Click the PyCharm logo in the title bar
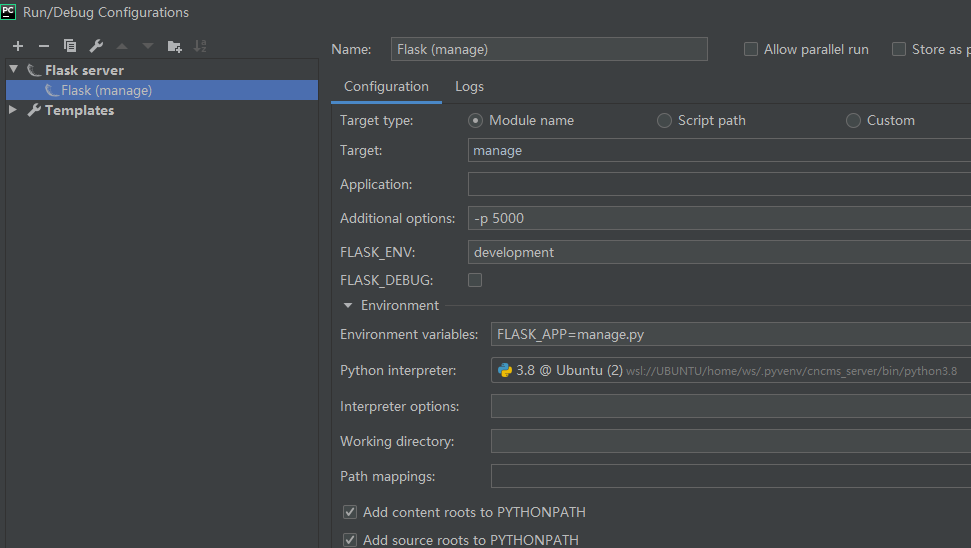 pos(8,12)
